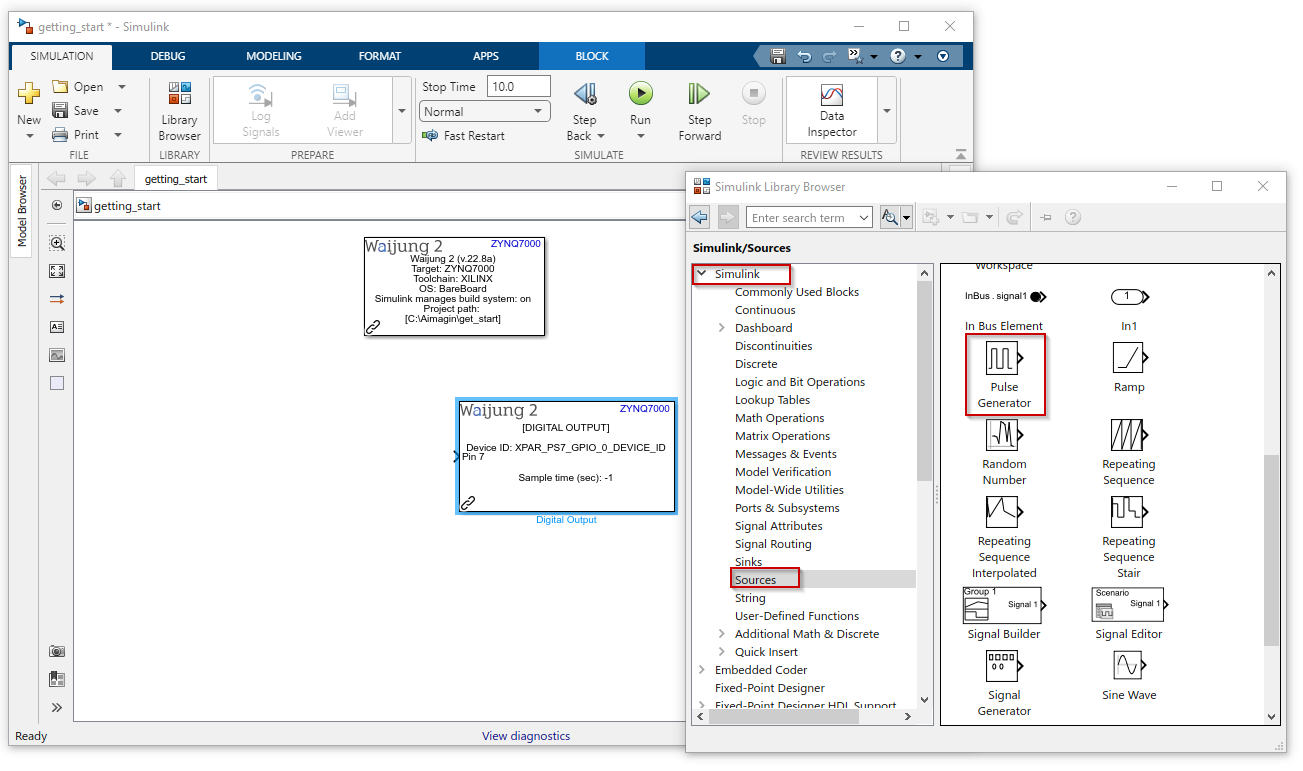The height and width of the screenshot is (771, 1303).
Task: Open the Model Browser side tab
Action: point(22,211)
